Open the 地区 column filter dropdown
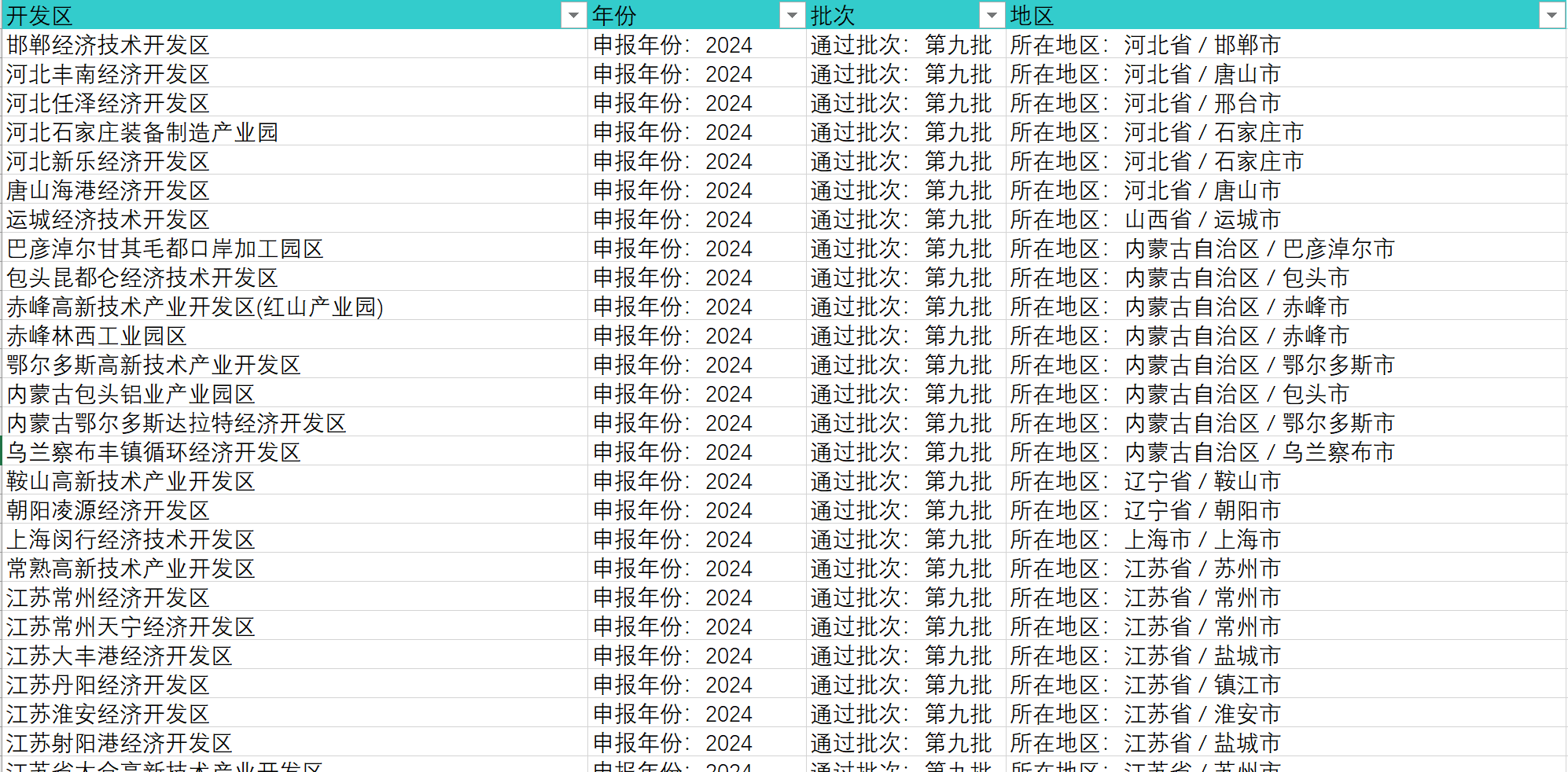1568x772 pixels. tap(1551, 16)
